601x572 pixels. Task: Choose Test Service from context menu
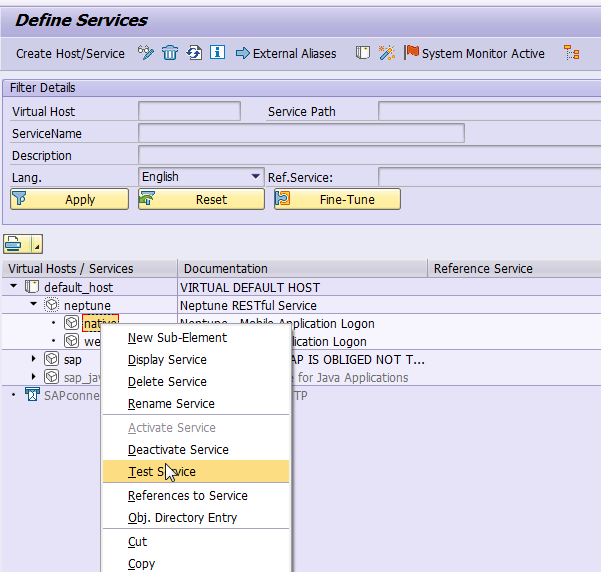pyautogui.click(x=161, y=472)
